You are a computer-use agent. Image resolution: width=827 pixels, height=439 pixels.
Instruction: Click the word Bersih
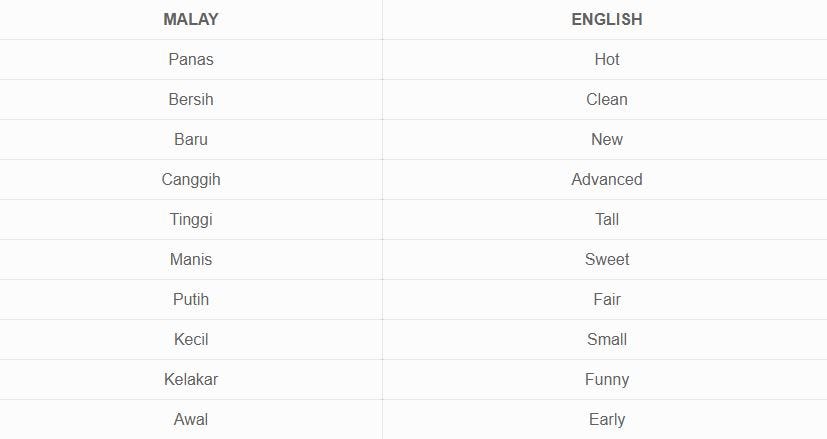click(191, 99)
